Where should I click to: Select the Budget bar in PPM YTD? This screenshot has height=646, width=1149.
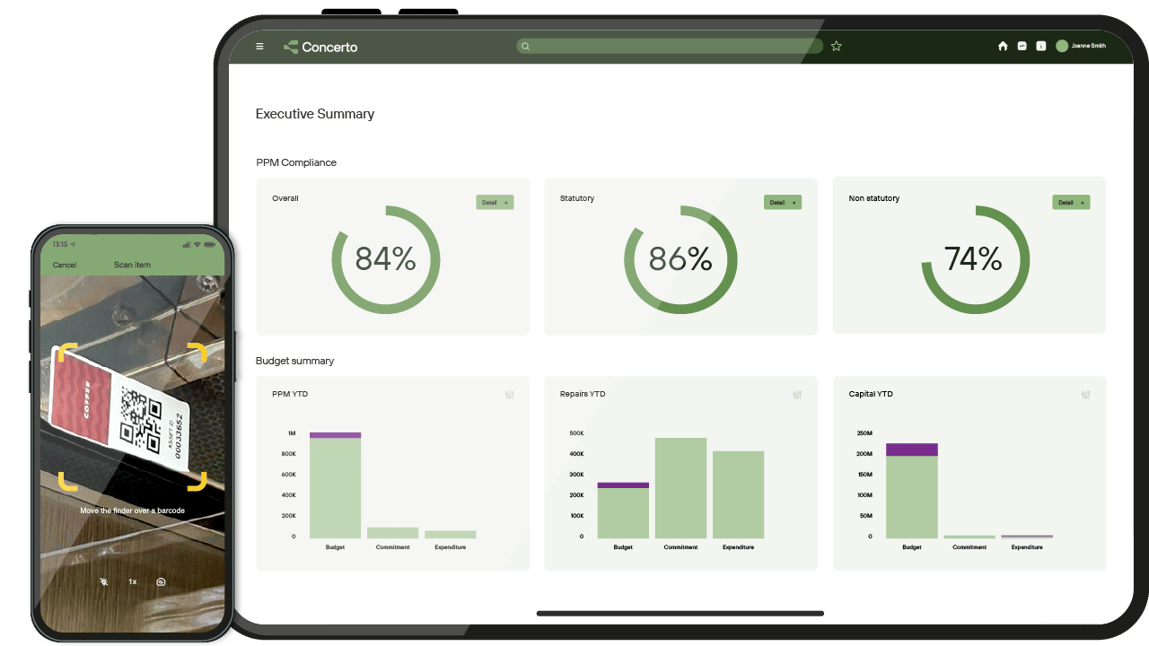click(335, 488)
